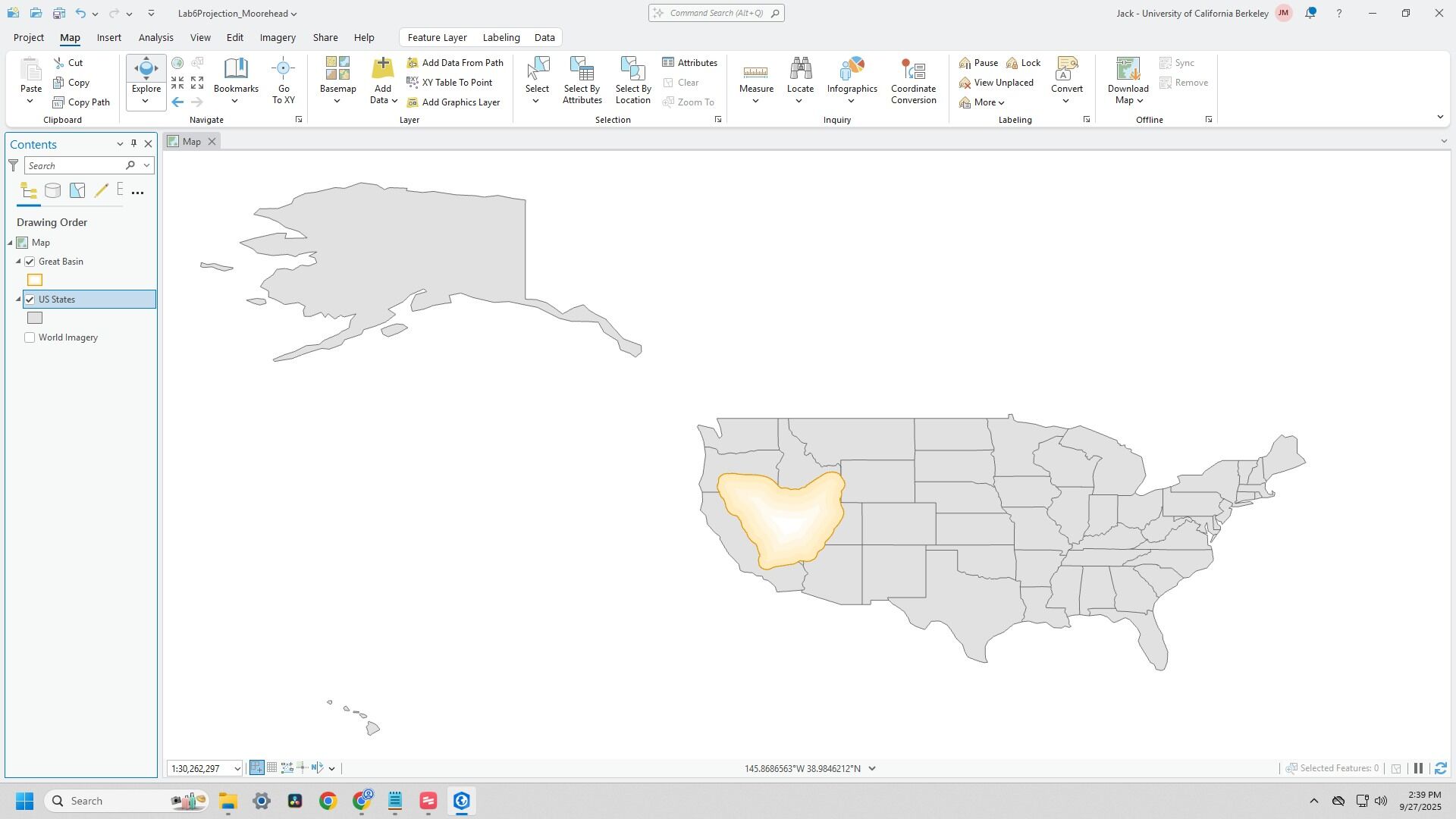Click the Infographics icon
Screen dimensions: 1456x819
coord(852,69)
